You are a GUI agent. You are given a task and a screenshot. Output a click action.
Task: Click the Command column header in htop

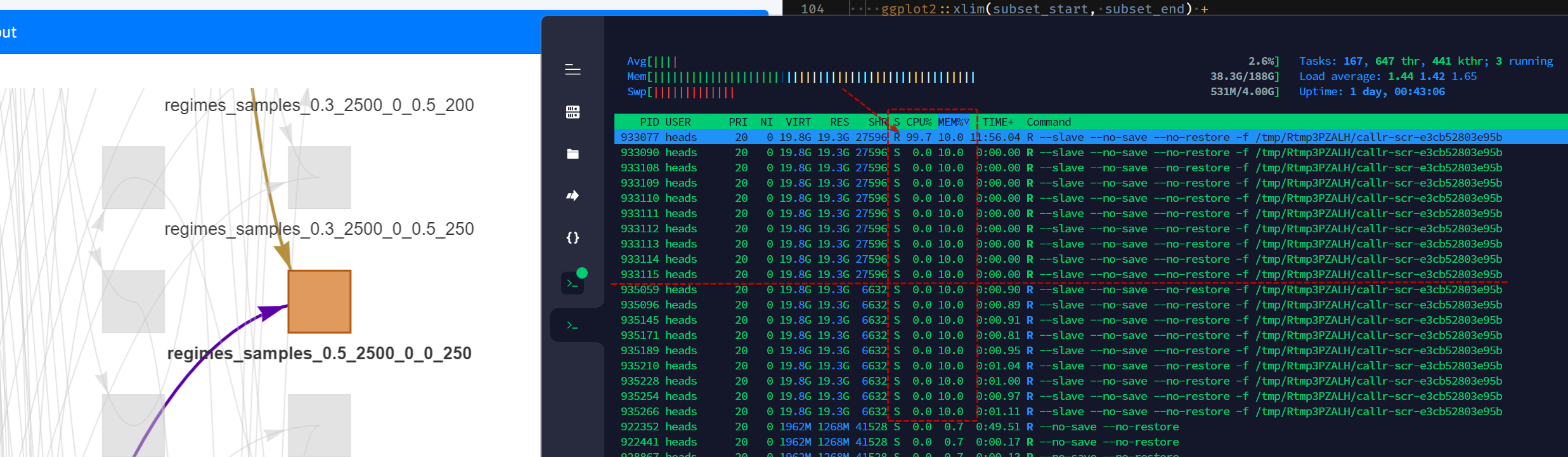pos(1049,122)
